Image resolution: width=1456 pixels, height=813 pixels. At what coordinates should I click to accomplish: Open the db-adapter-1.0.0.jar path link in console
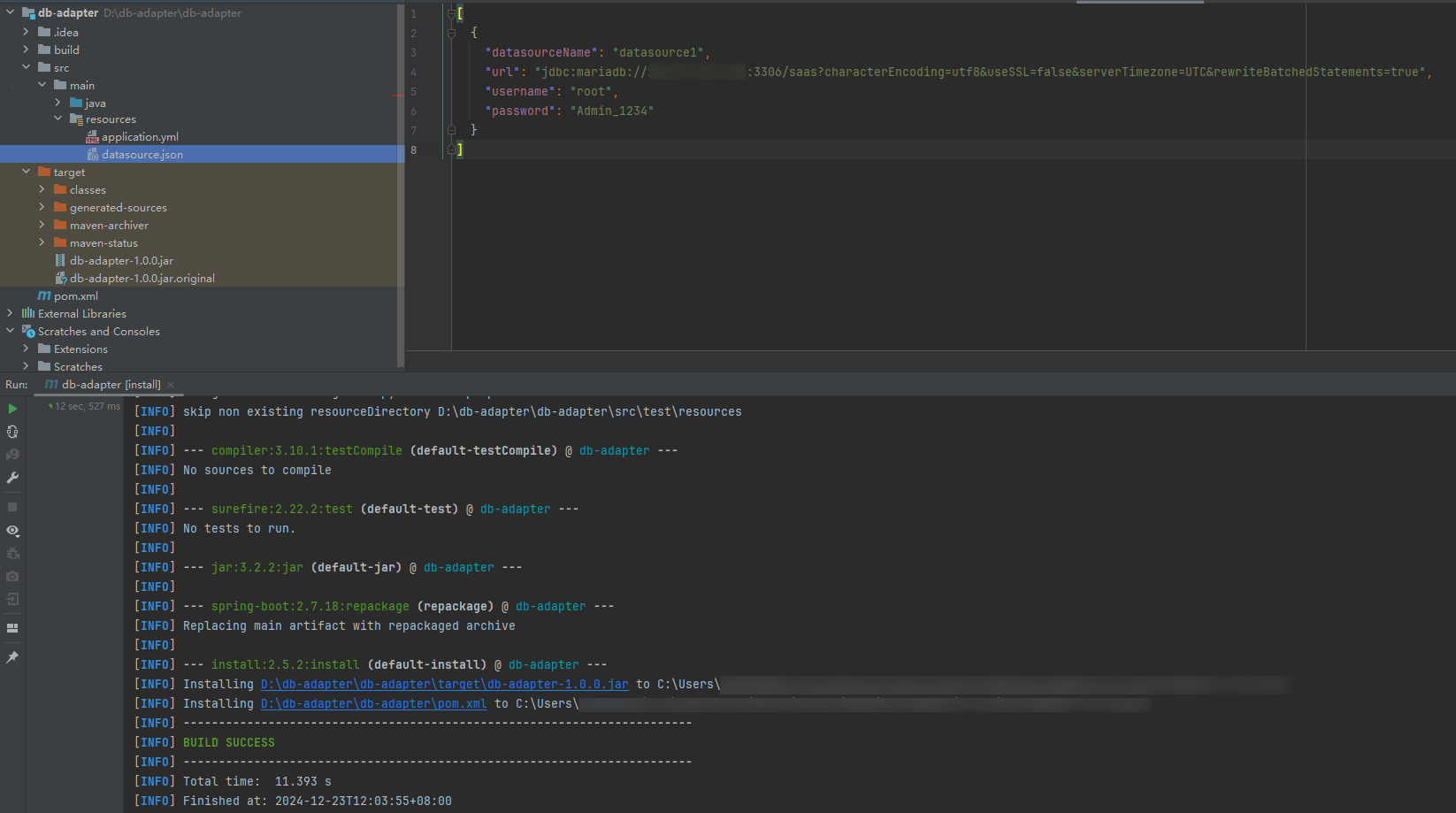click(444, 684)
